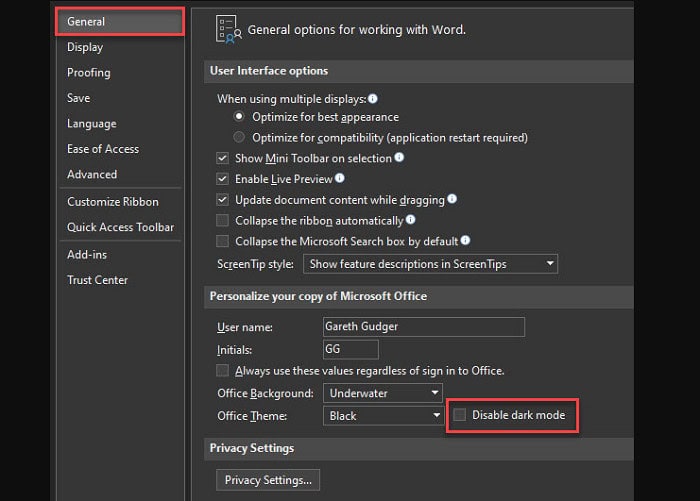The height and width of the screenshot is (501, 700).
Task: Open Customize Ribbon settings
Action: pos(112,201)
